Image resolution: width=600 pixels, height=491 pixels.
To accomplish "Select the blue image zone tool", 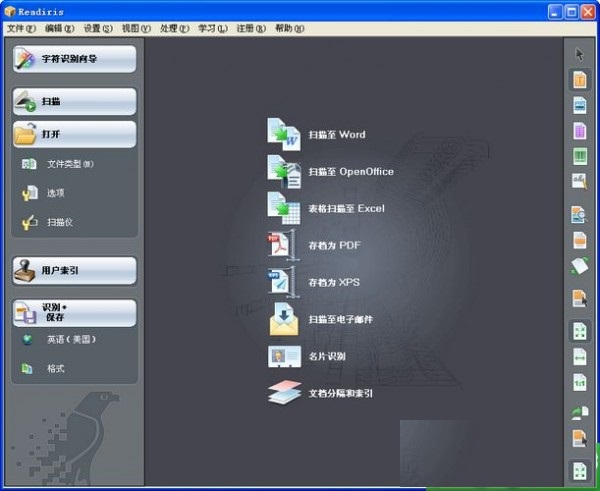I will pos(580,105).
